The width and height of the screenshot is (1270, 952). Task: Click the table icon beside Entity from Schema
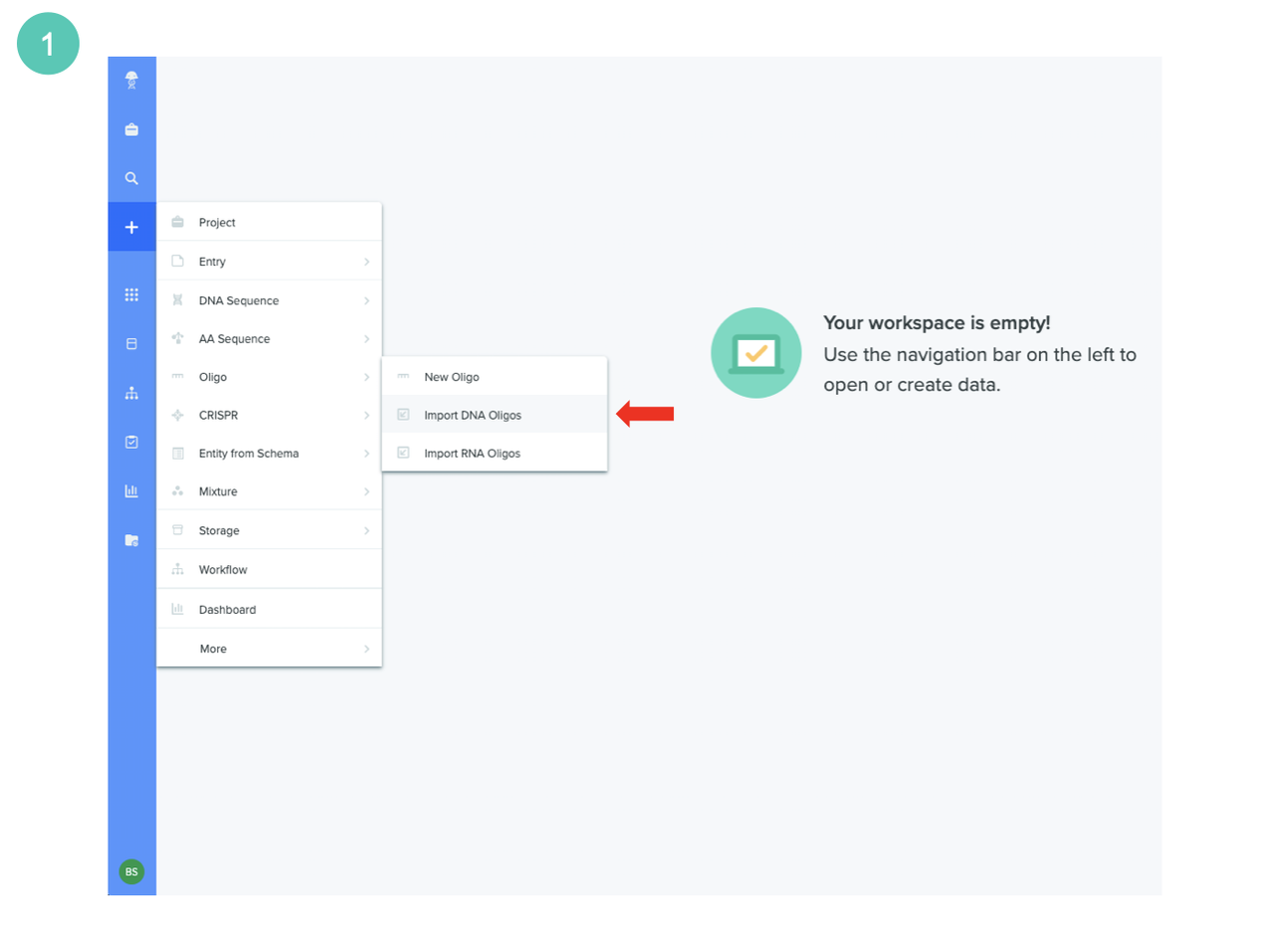[178, 453]
